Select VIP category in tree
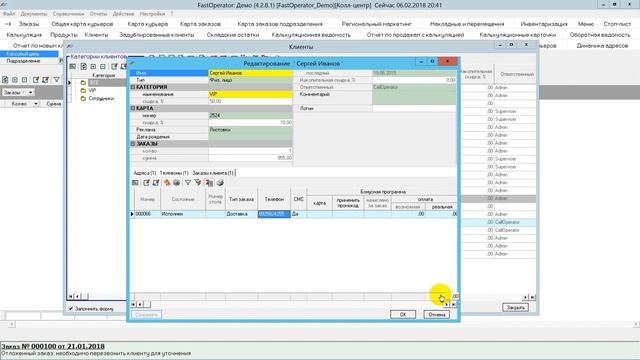 [92, 91]
